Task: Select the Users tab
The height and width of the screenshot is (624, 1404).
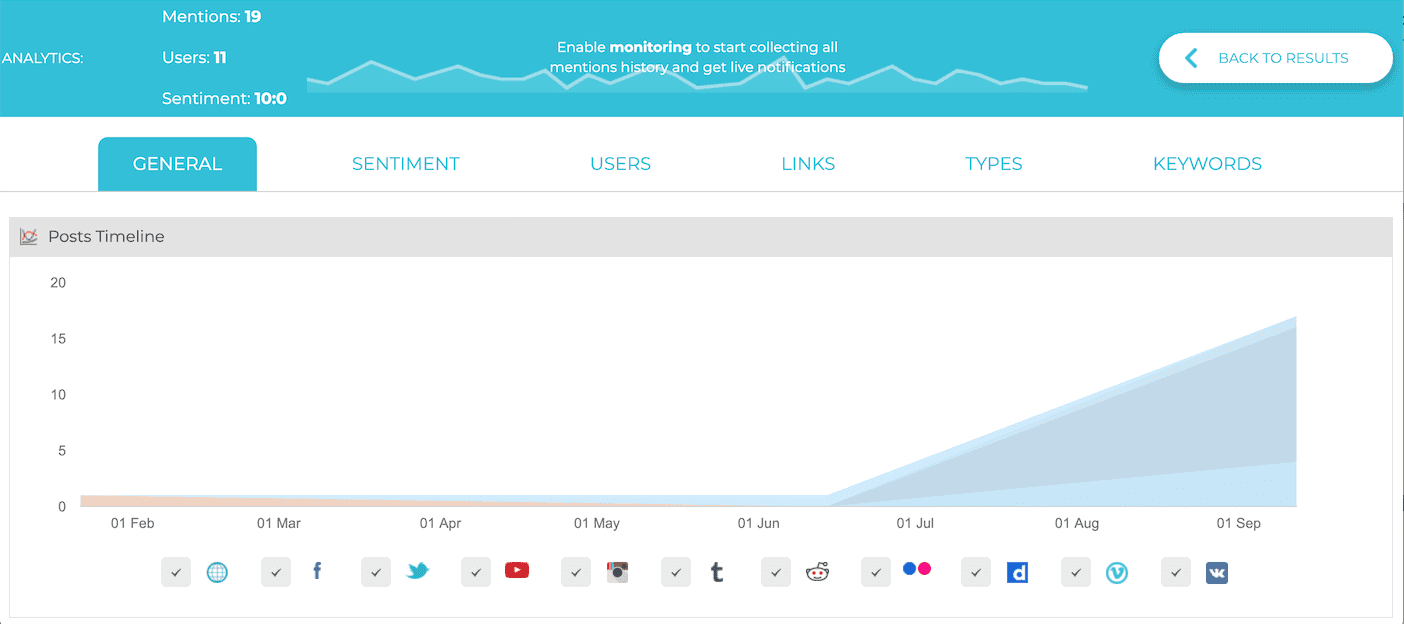Action: [x=621, y=164]
